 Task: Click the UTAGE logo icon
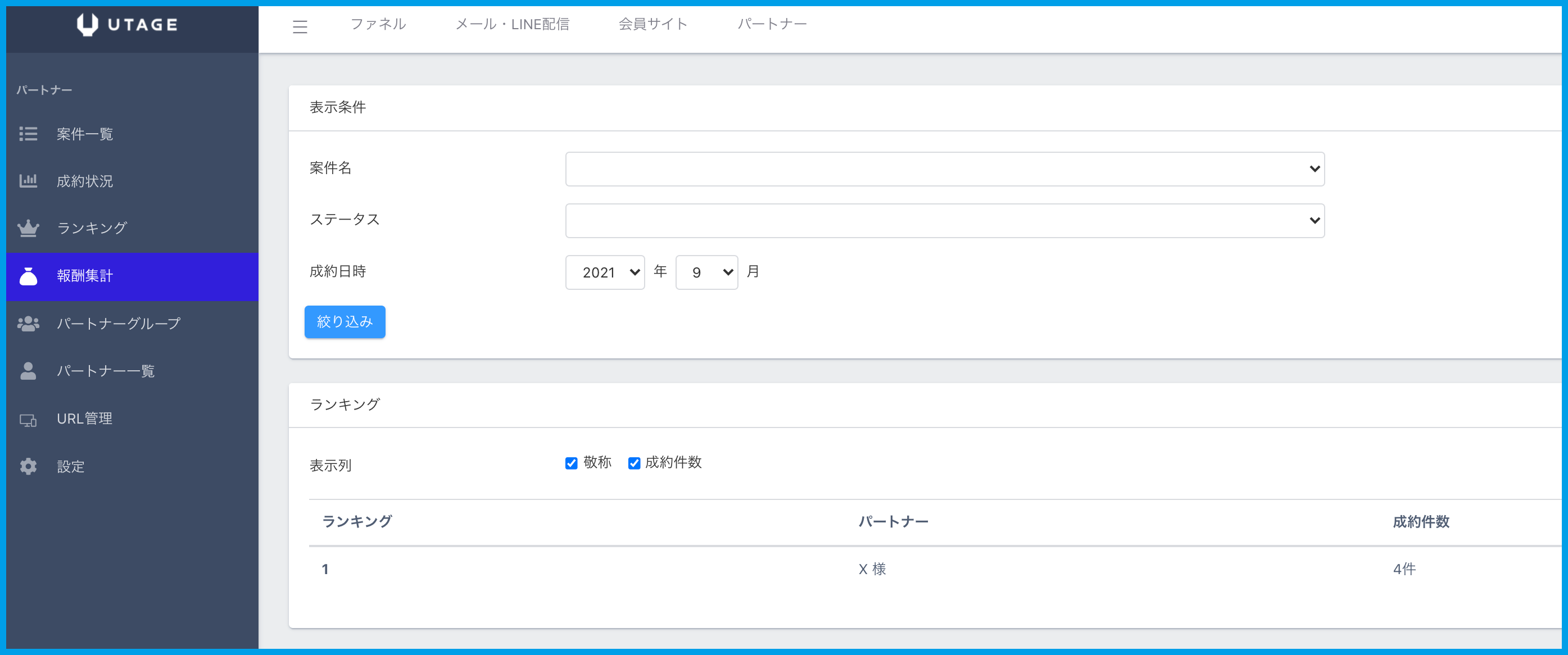point(88,24)
